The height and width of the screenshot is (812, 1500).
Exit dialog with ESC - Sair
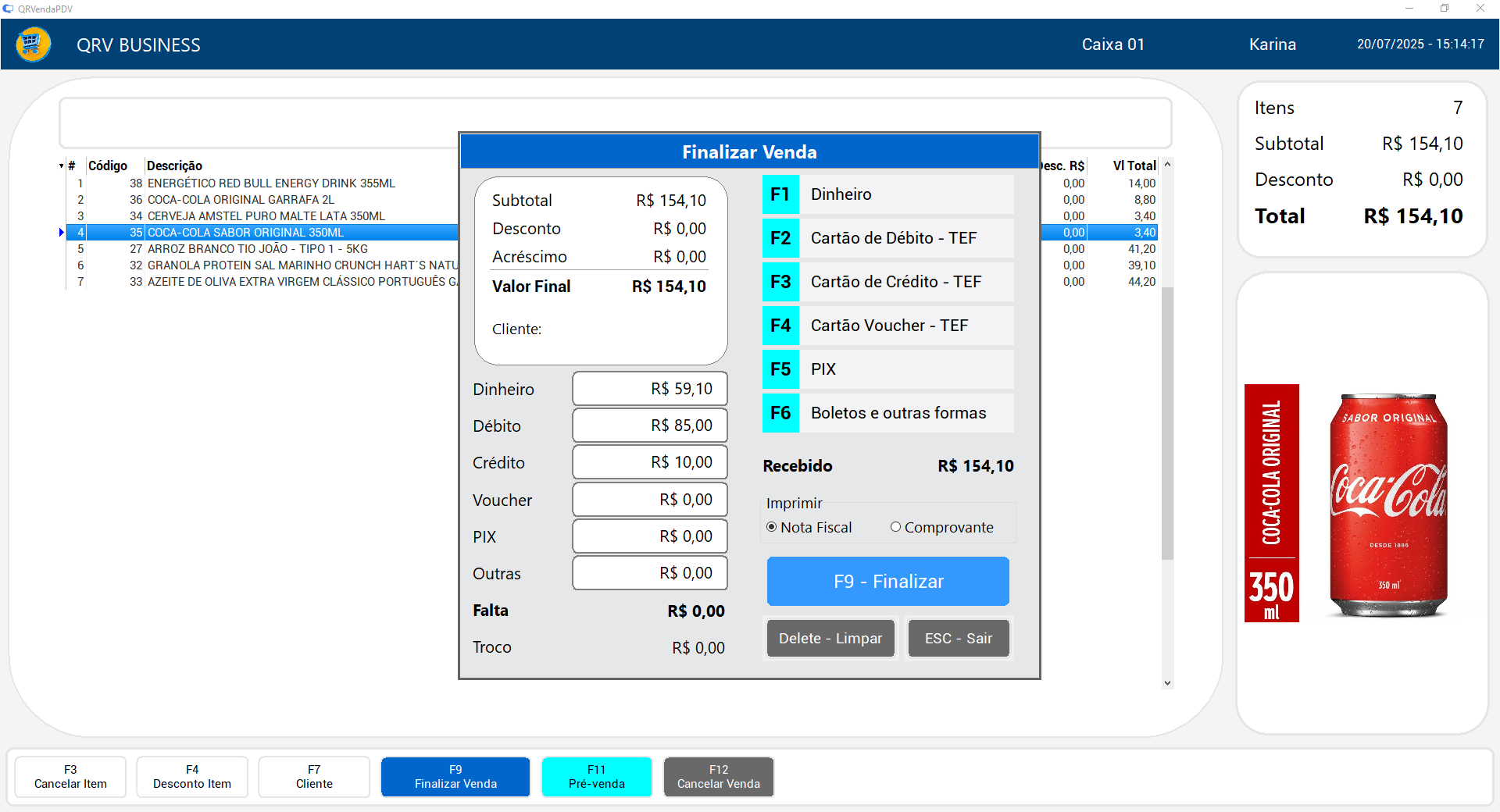pos(958,639)
